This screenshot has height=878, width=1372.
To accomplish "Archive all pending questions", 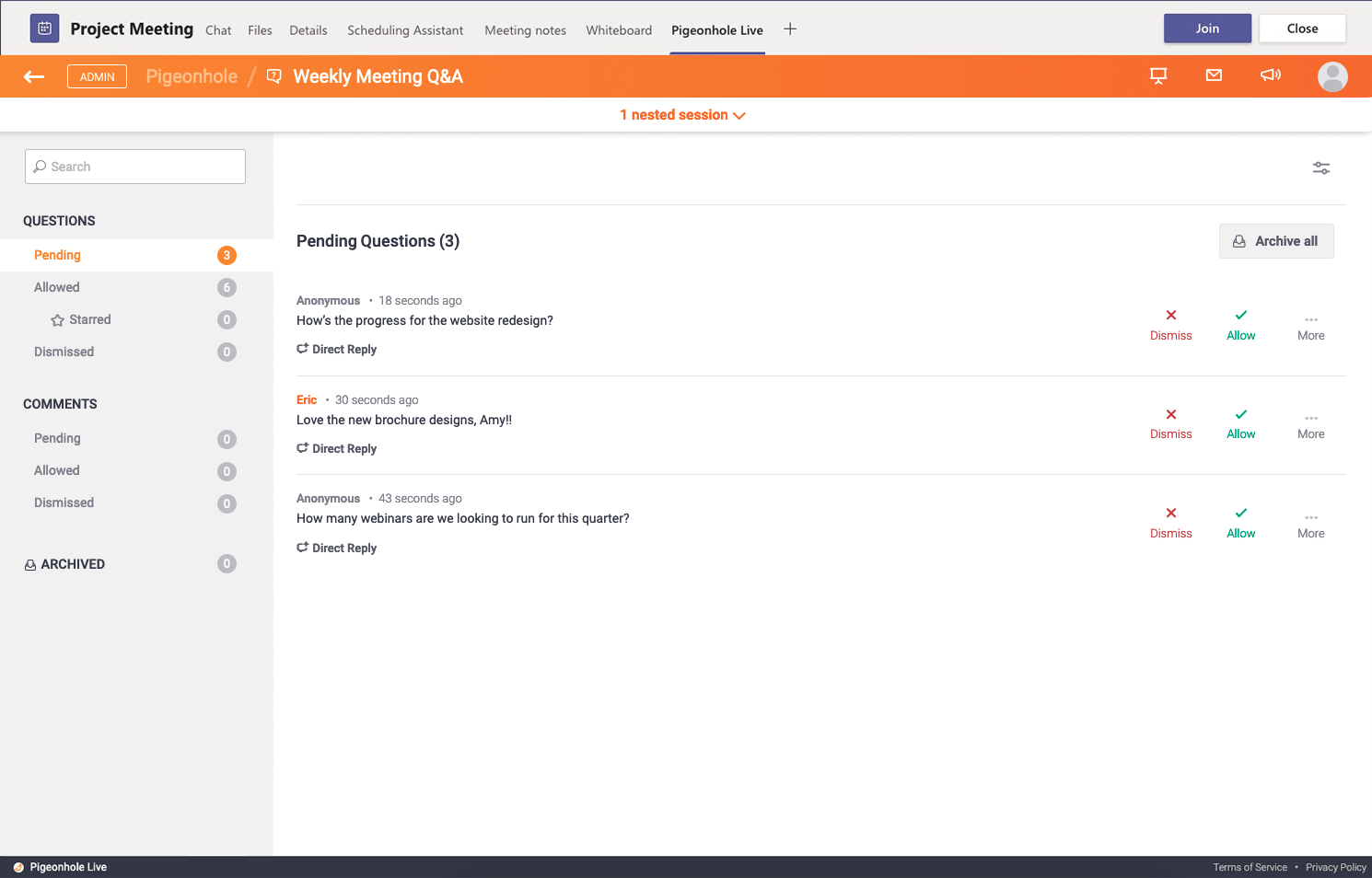I will pos(1276,241).
